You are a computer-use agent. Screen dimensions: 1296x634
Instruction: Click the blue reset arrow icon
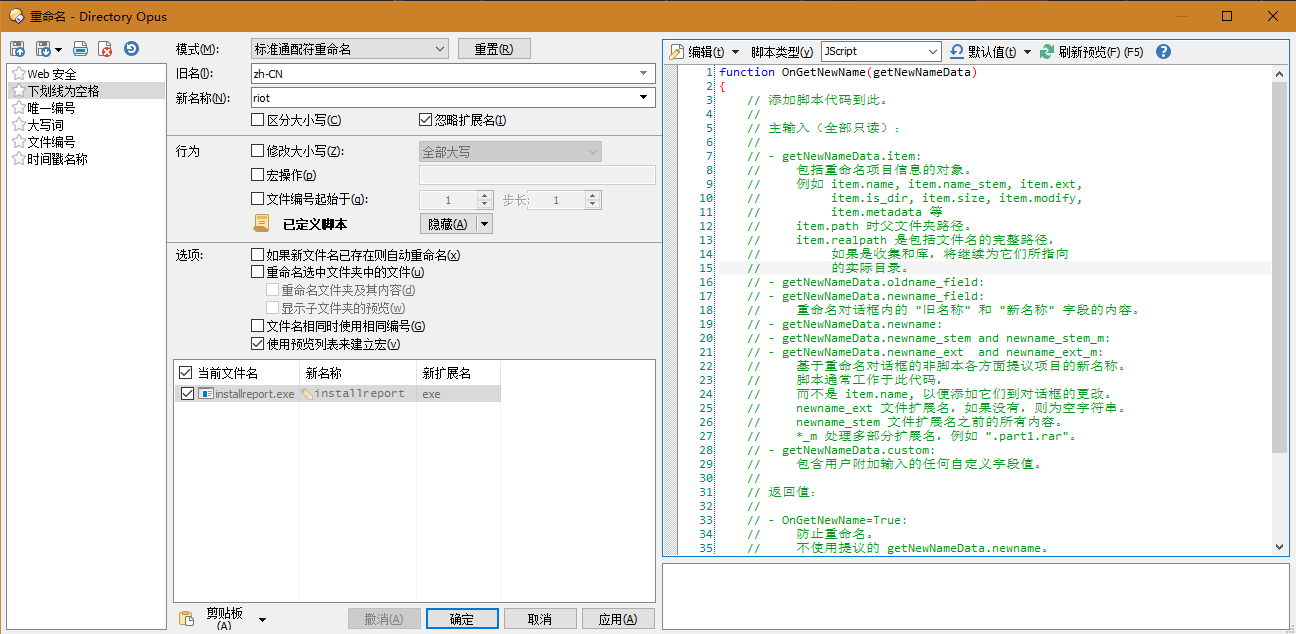click(x=131, y=49)
